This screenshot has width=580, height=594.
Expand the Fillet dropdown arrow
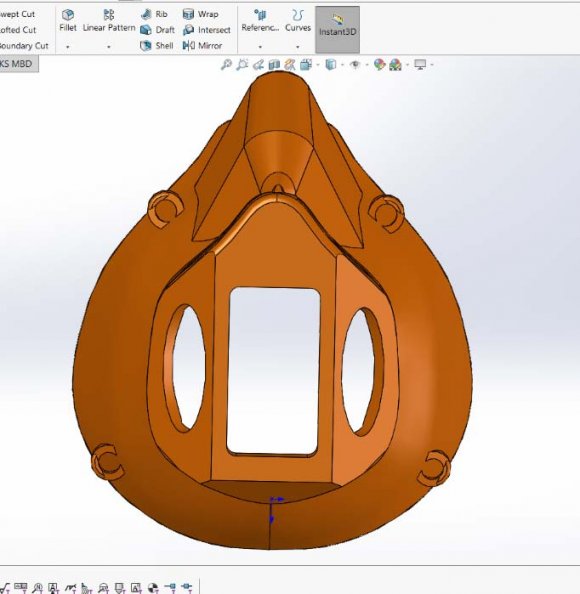pos(68,47)
